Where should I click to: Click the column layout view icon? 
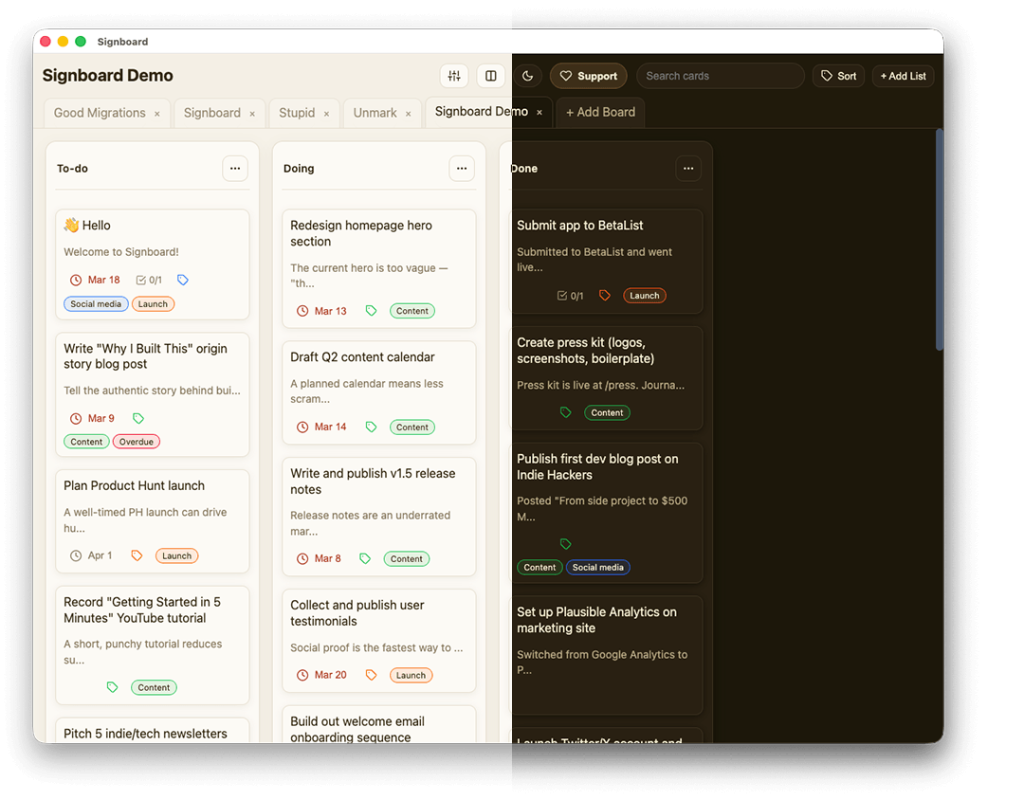tap(490, 76)
